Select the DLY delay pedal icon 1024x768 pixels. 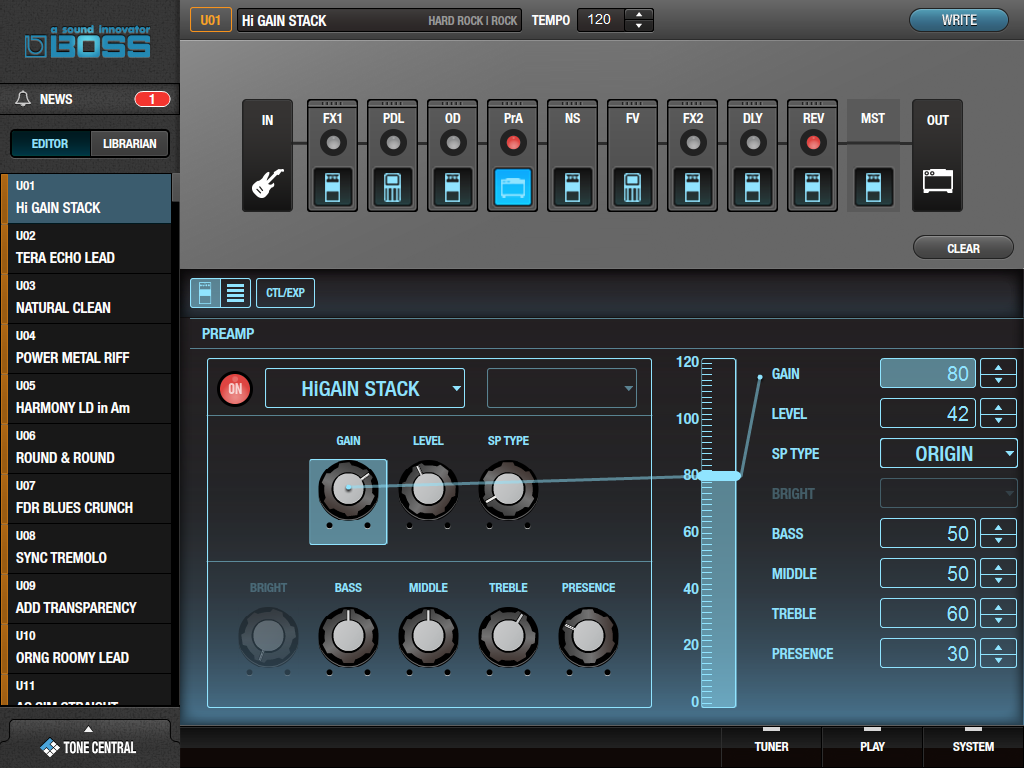(x=752, y=187)
